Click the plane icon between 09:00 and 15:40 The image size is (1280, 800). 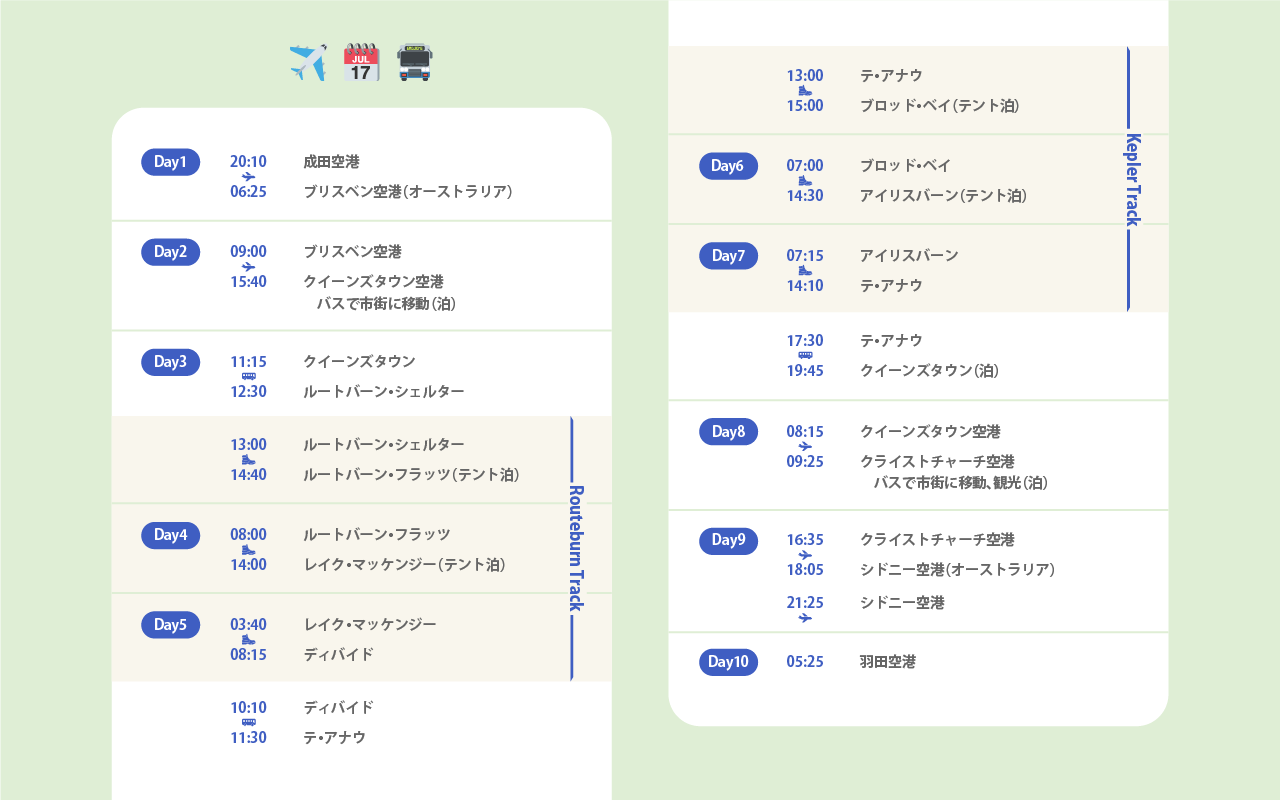pyautogui.click(x=248, y=267)
